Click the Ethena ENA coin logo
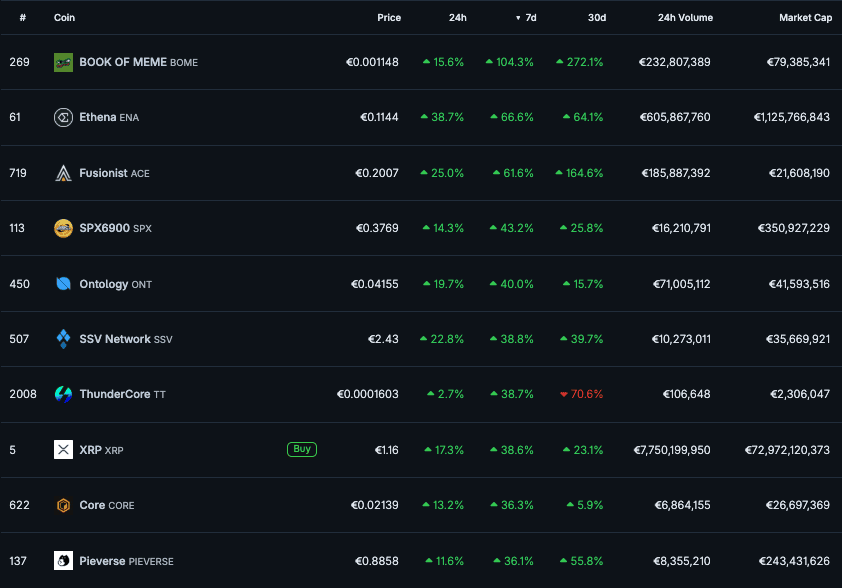The image size is (842, 588). click(63, 117)
